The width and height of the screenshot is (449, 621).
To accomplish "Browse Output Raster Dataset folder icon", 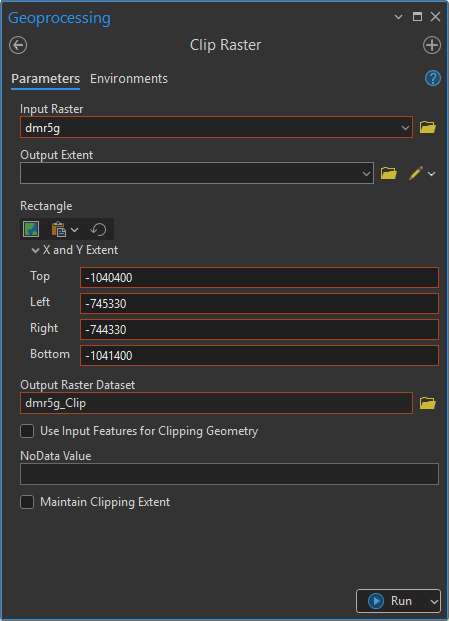I will [x=428, y=403].
